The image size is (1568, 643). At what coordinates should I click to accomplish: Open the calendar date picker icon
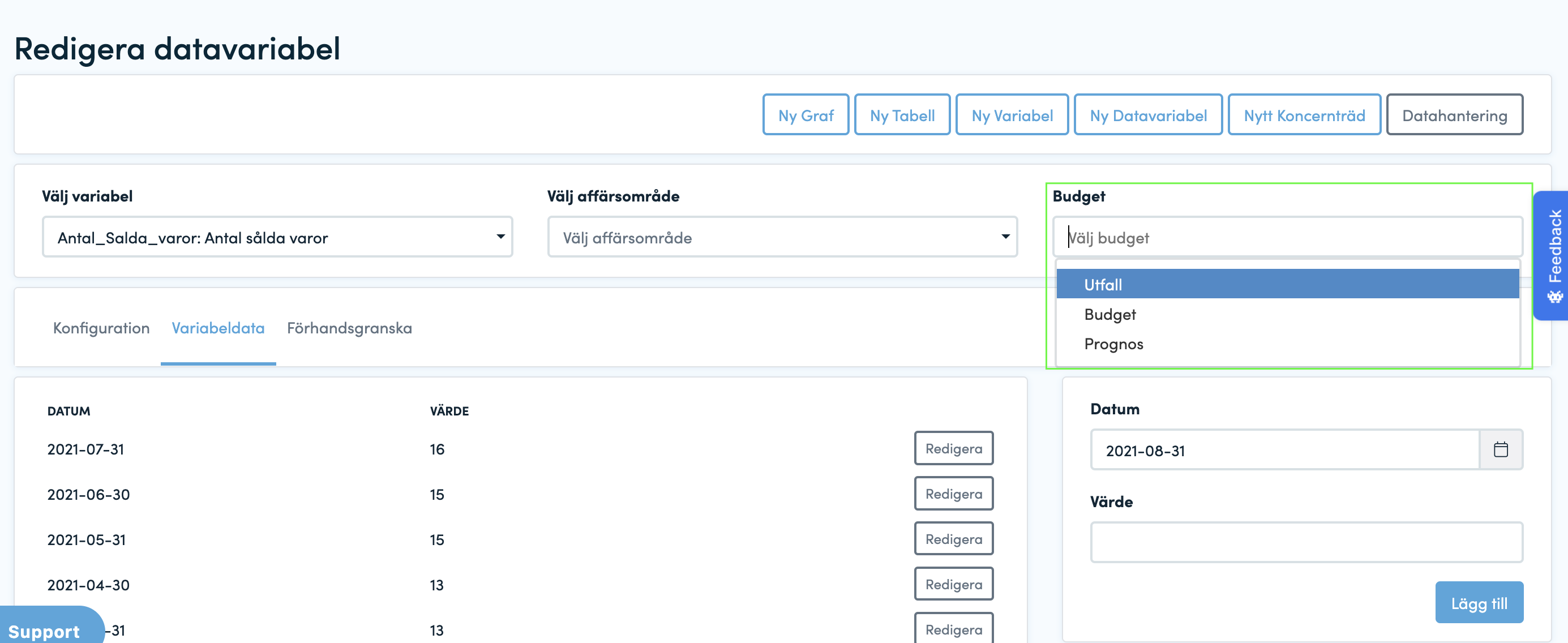click(x=1501, y=449)
